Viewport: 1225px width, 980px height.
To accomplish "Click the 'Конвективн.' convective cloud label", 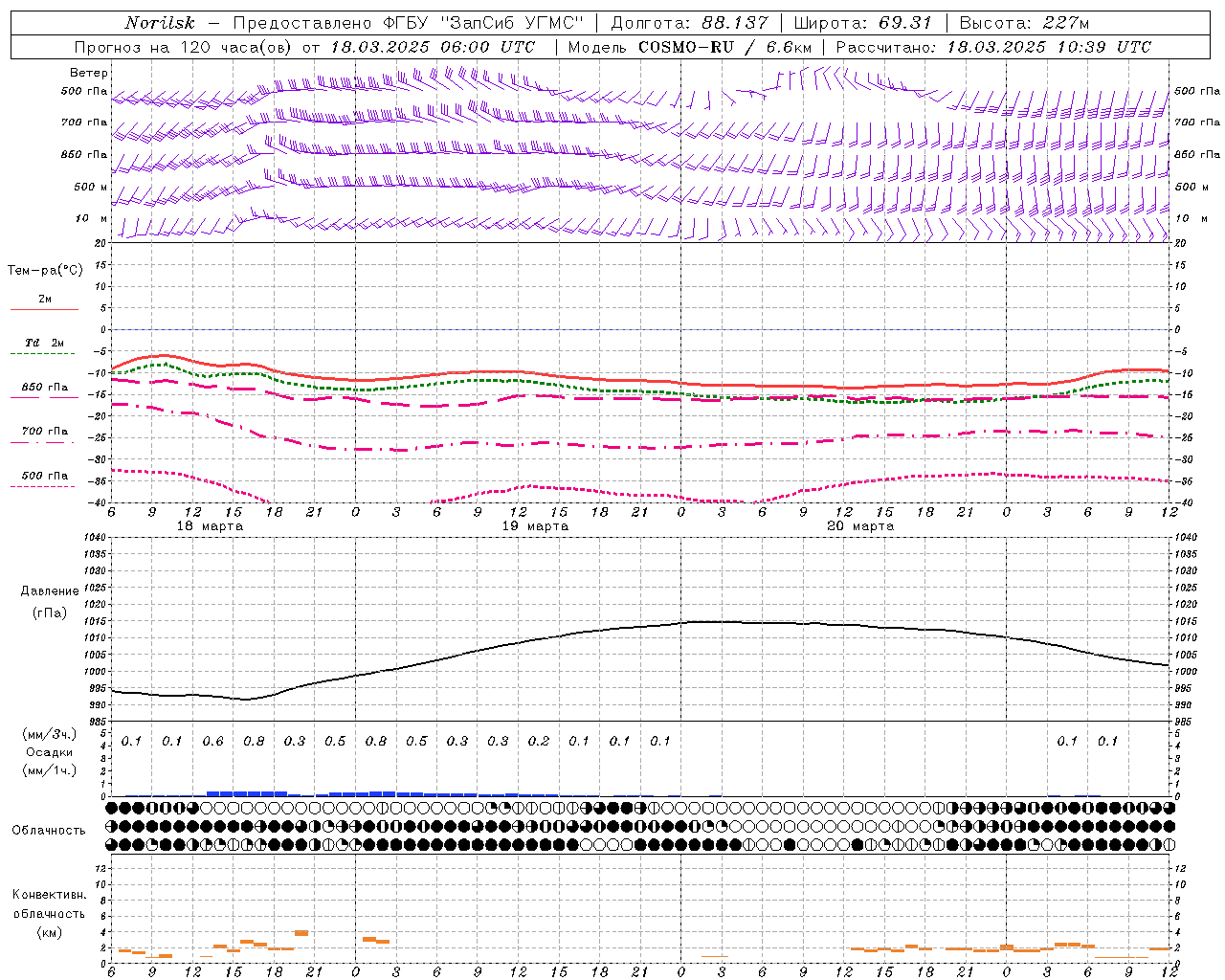I will pyautogui.click(x=49, y=895).
